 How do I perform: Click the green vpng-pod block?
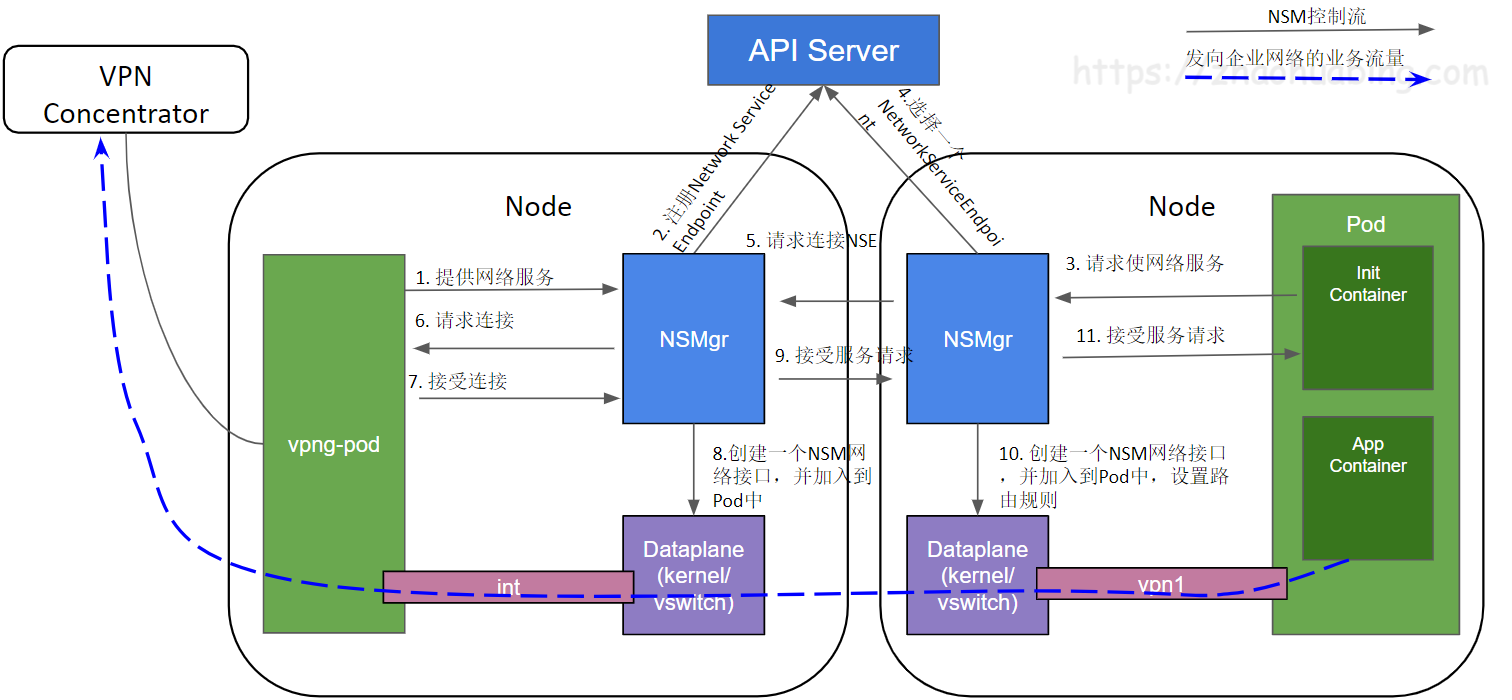pyautogui.click(x=333, y=443)
